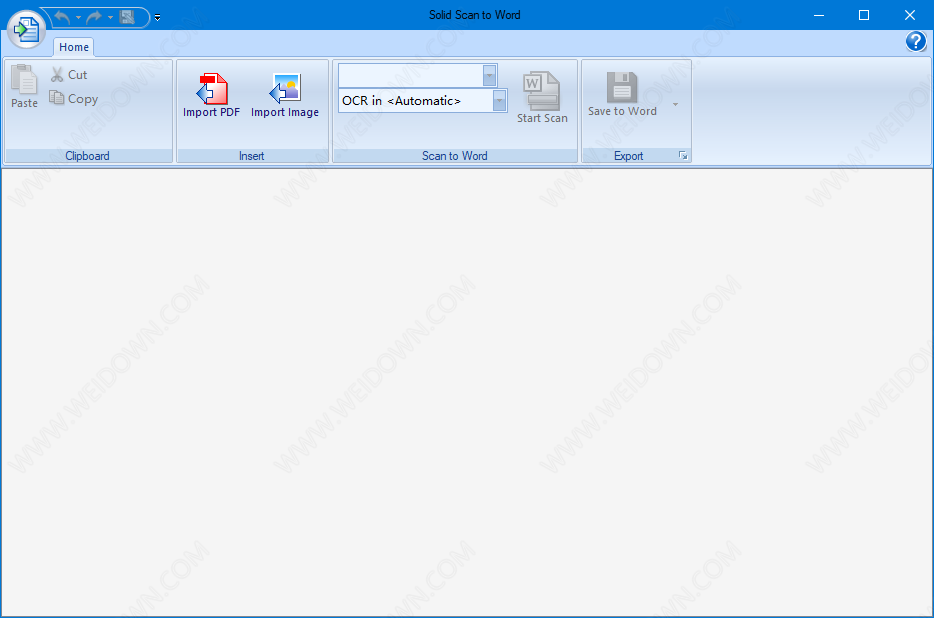The image size is (934, 618).
Task: Import an image file
Action: 285,95
